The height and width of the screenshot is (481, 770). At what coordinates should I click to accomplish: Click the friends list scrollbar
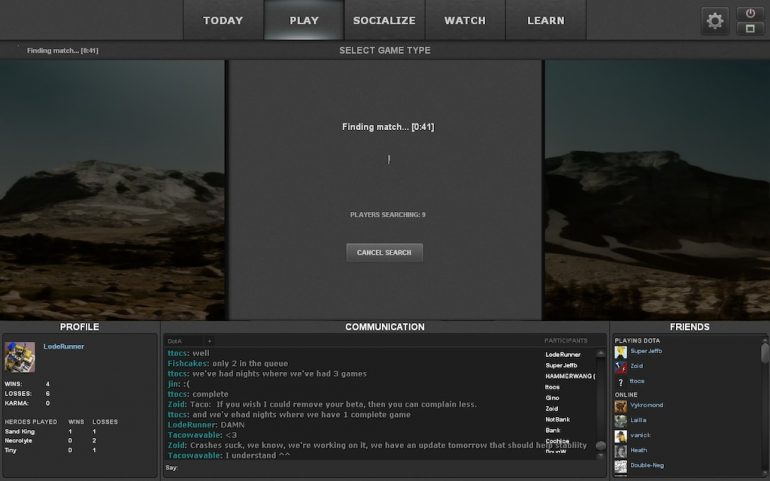[x=765, y=353]
